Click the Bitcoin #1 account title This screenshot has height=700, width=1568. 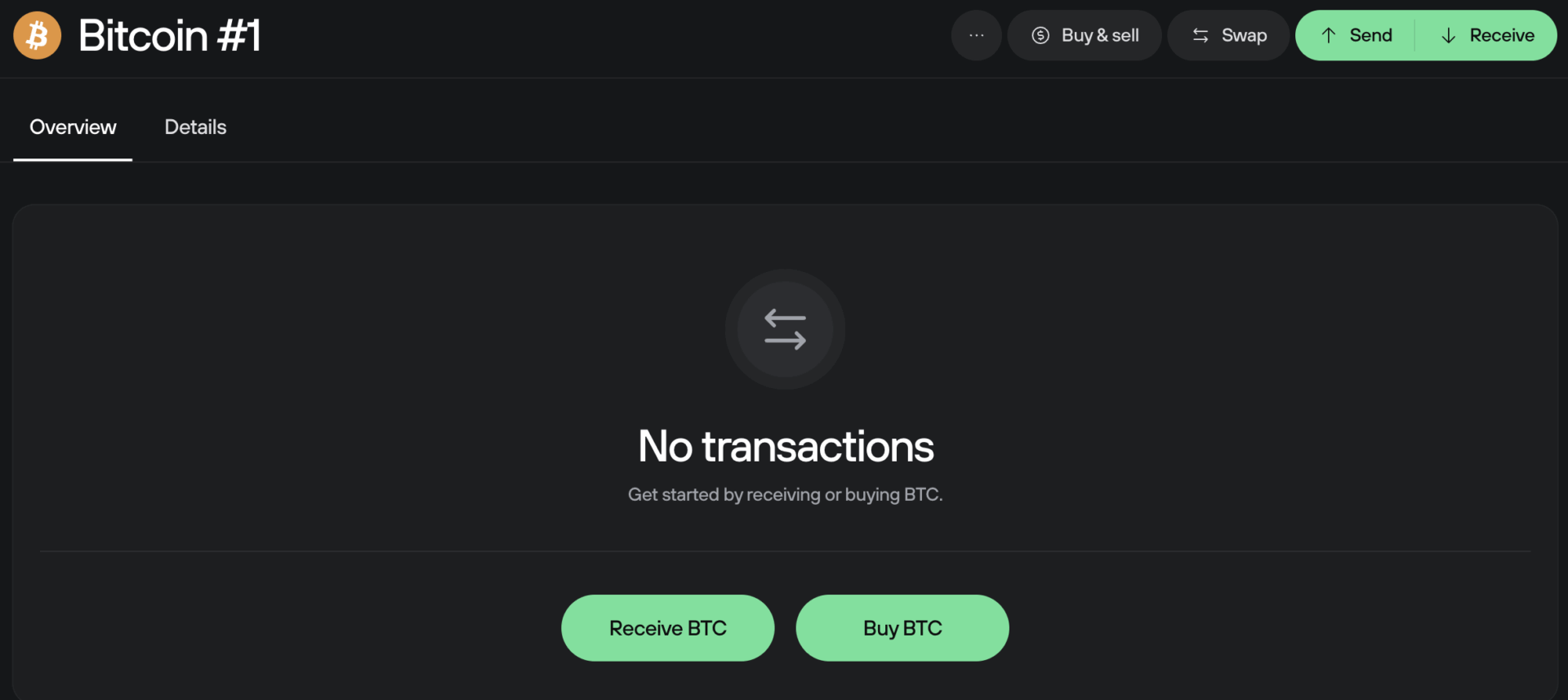[169, 35]
